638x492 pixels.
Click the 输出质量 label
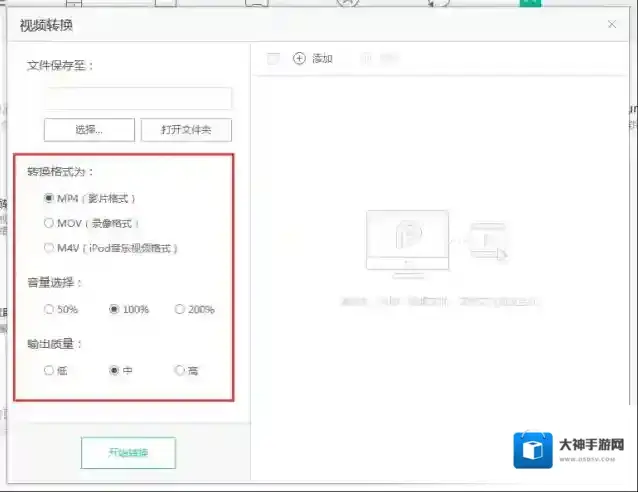coord(54,344)
